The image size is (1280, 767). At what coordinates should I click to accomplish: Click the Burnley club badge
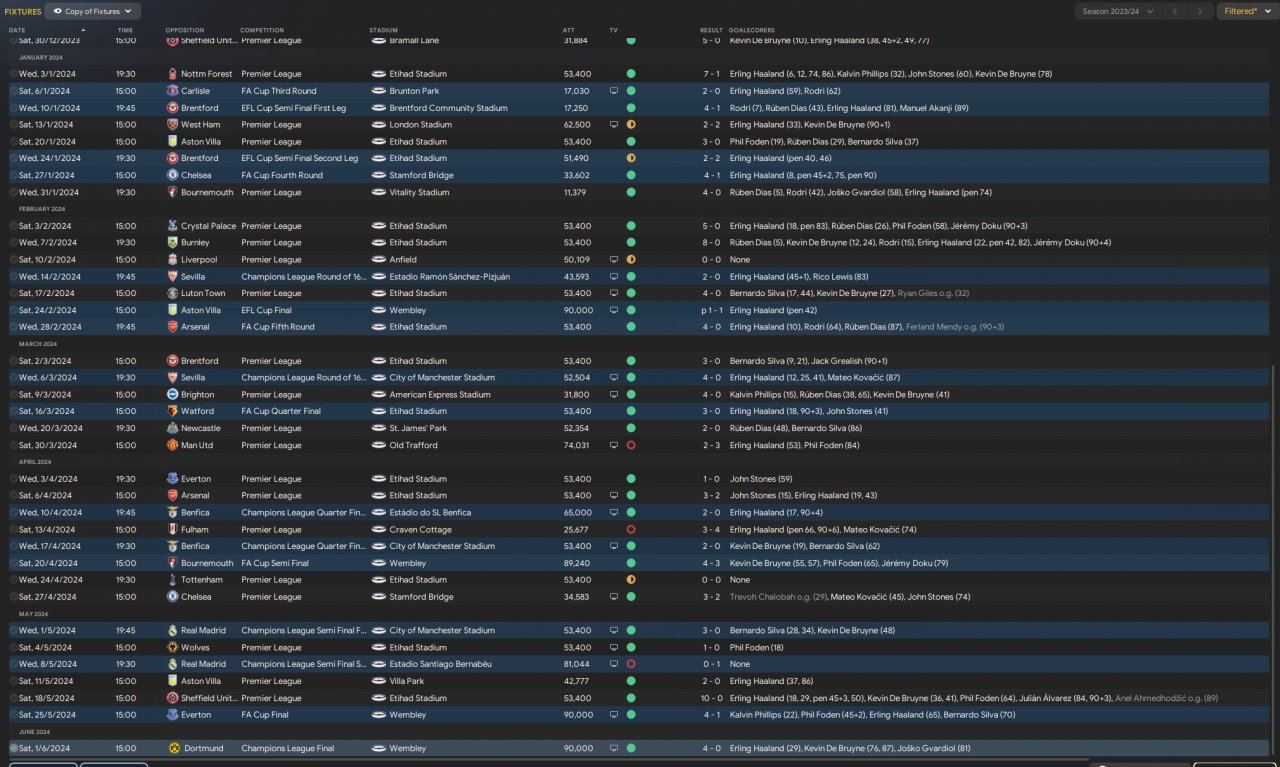point(172,243)
